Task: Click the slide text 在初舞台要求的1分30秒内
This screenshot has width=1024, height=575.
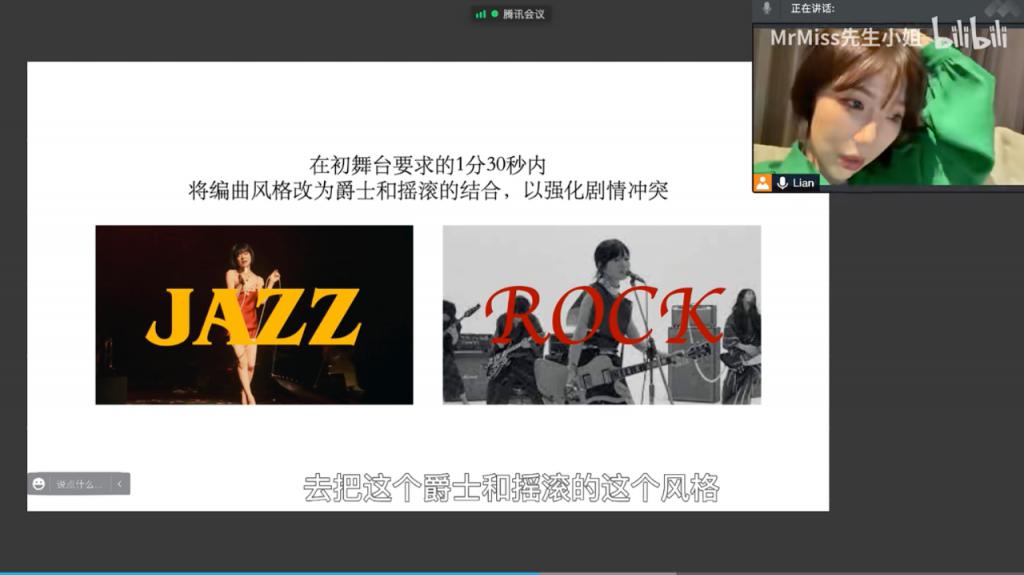Action: [428, 165]
